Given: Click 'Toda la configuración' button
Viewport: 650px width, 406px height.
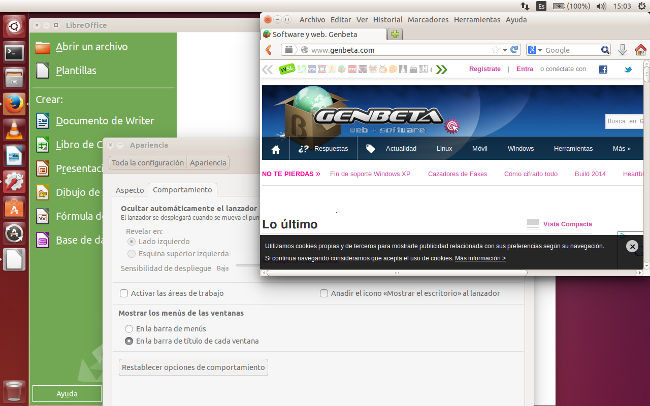Looking at the screenshot, I should point(148,163).
